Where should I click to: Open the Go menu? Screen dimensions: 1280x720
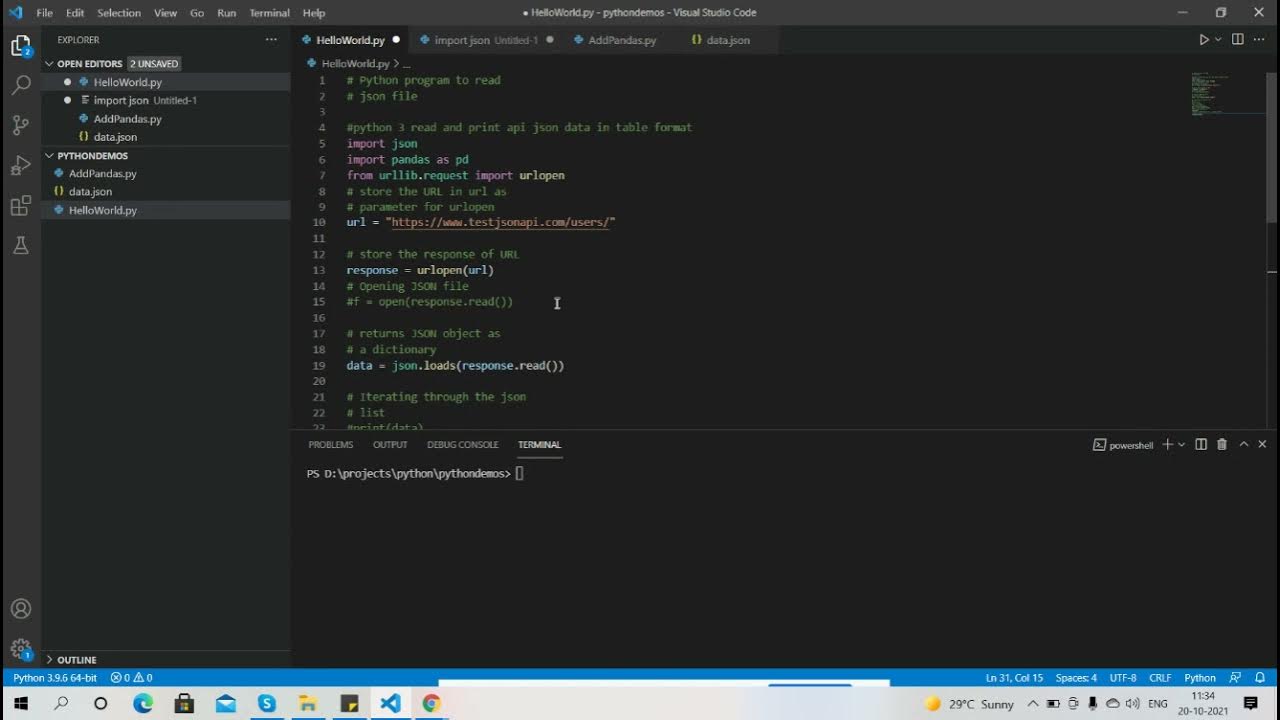197,13
